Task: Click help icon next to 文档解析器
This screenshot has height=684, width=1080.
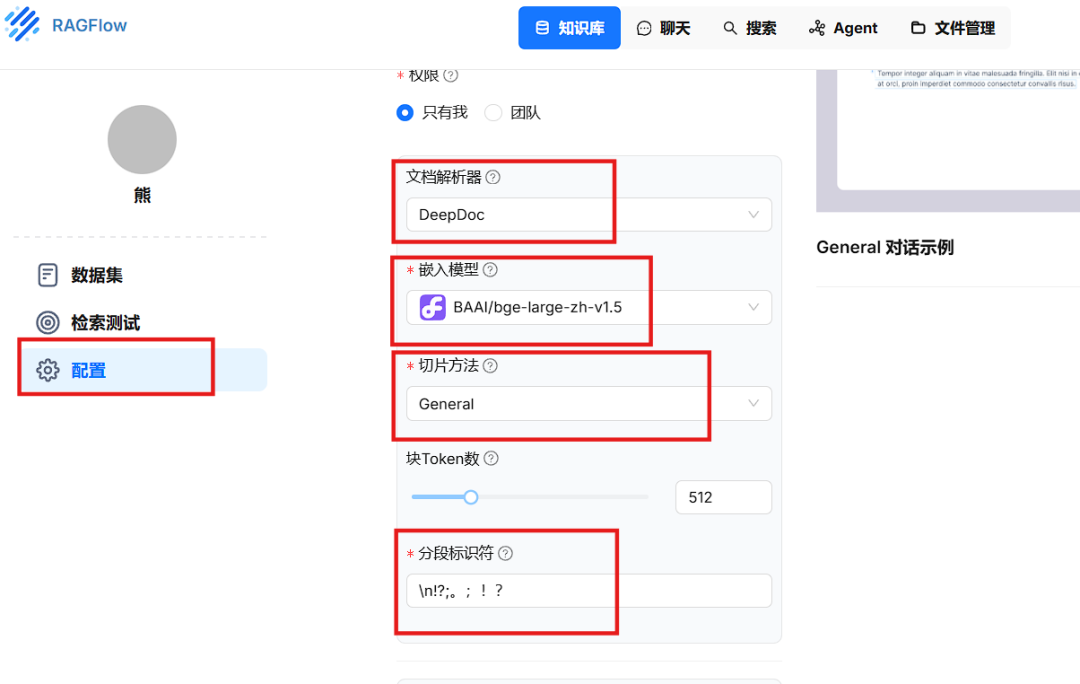Action: click(x=493, y=177)
